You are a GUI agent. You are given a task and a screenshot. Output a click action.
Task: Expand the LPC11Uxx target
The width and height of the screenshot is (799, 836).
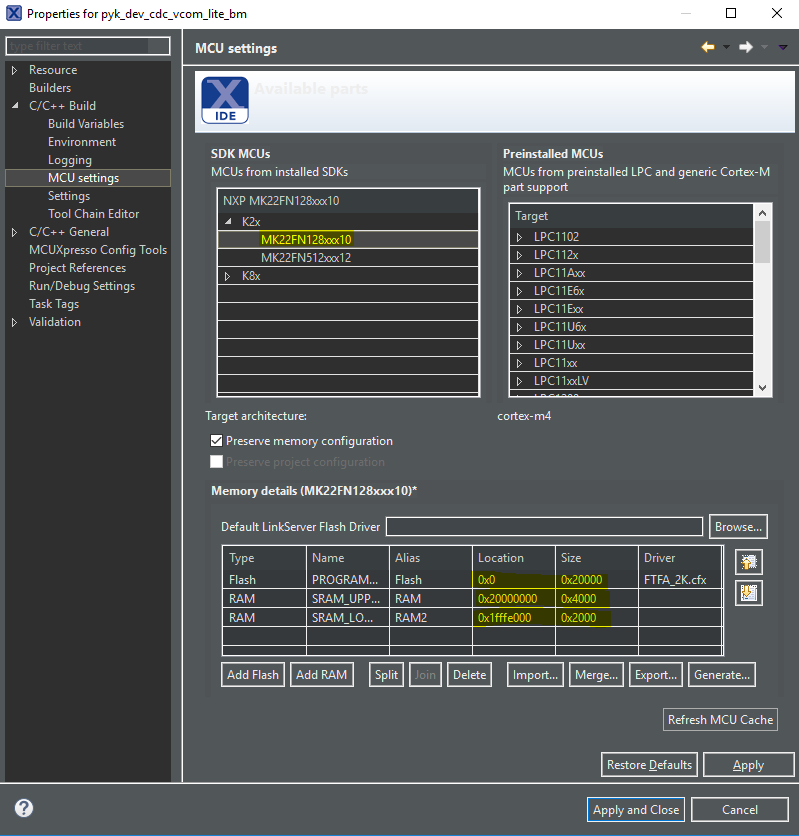520,345
